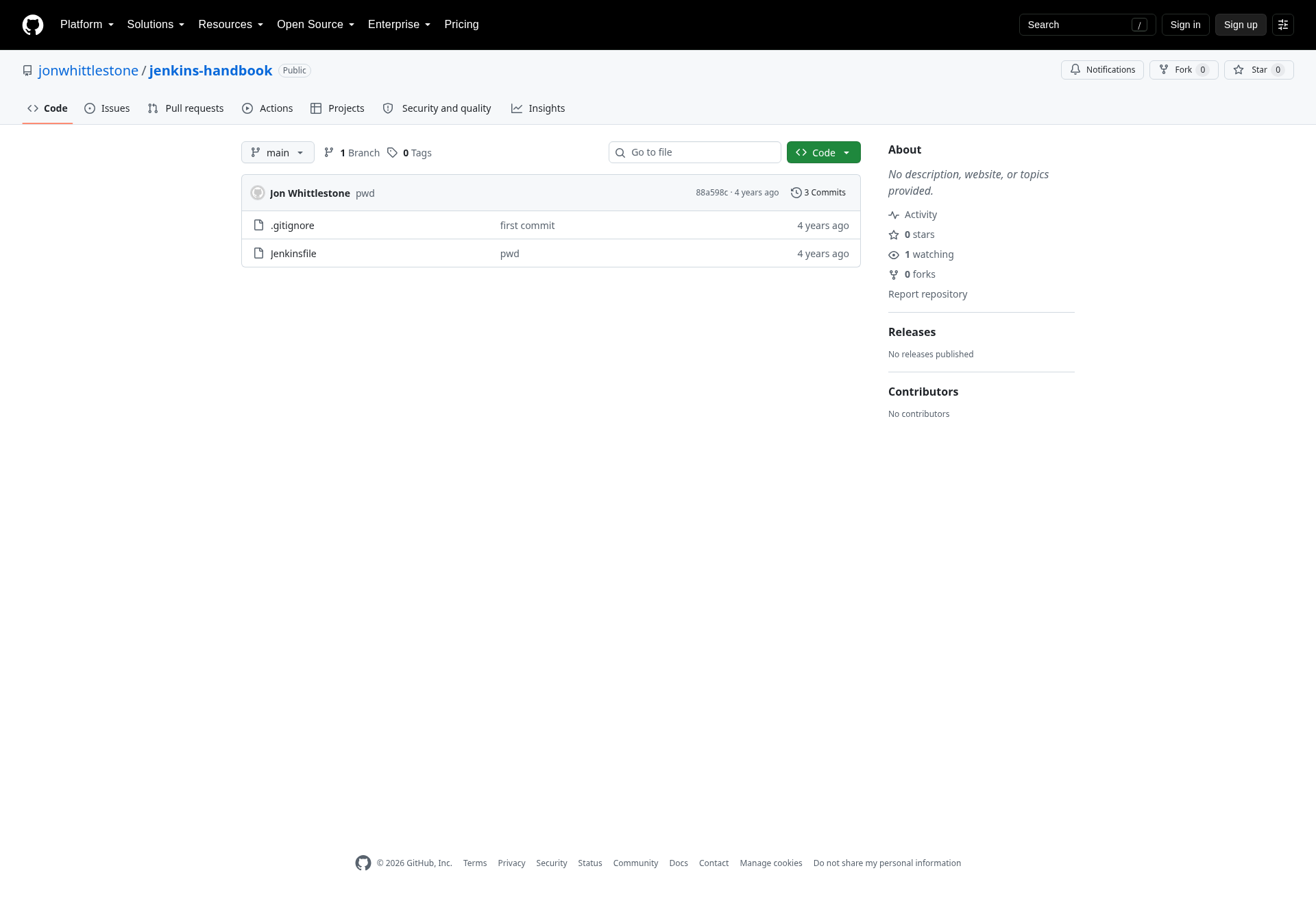Expand the Solutions dropdown
1316x899 pixels.
(x=156, y=25)
